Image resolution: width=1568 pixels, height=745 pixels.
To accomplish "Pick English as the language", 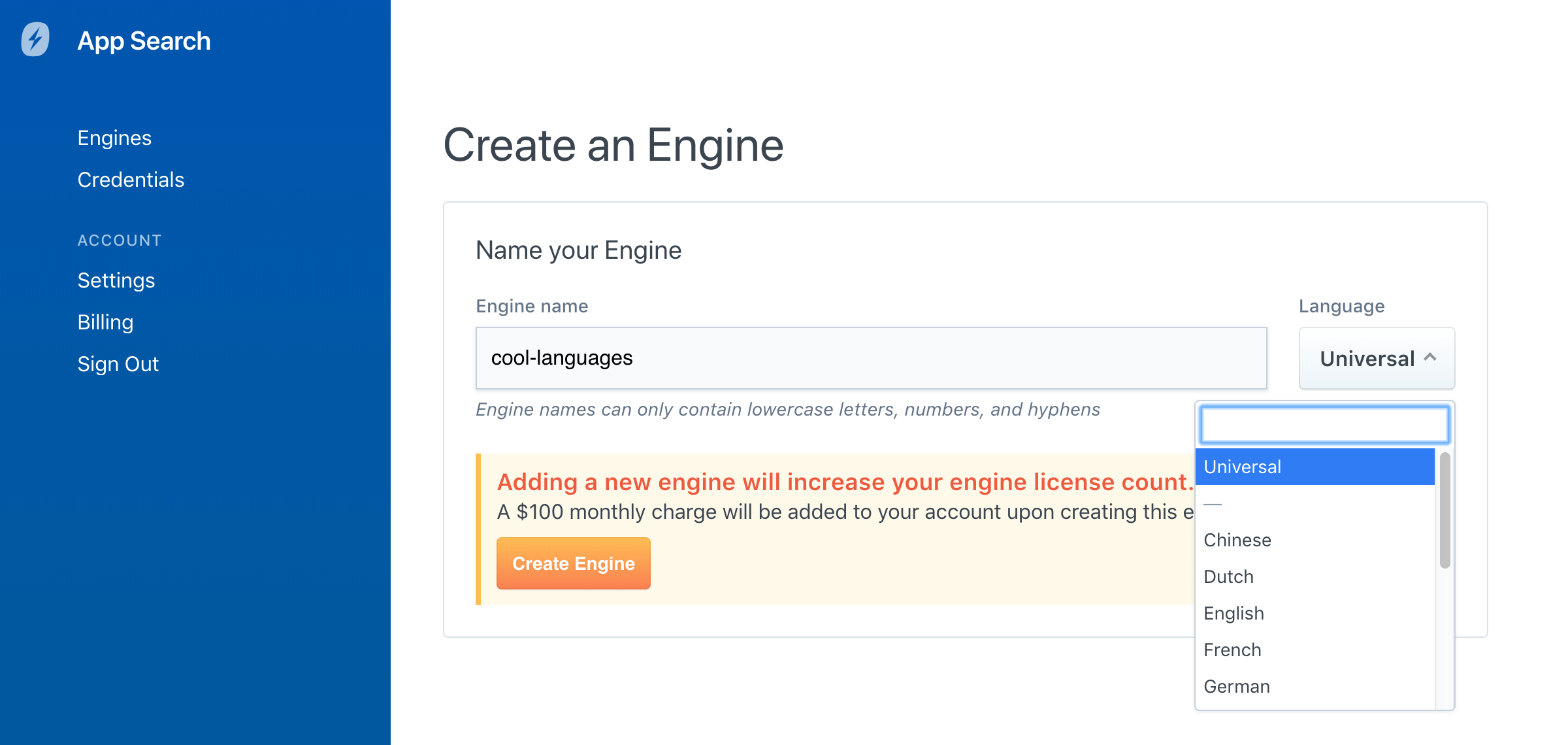I will 1233,613.
